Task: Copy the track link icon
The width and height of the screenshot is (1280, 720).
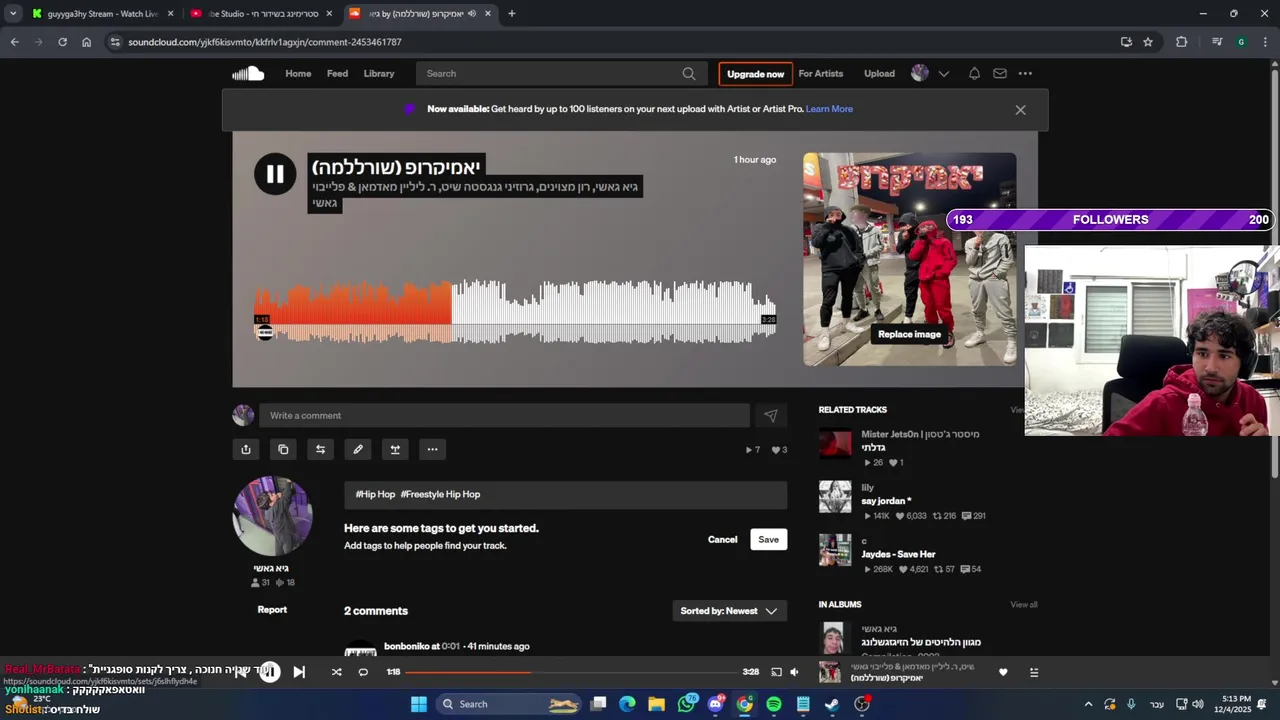Action: pyautogui.click(x=283, y=449)
